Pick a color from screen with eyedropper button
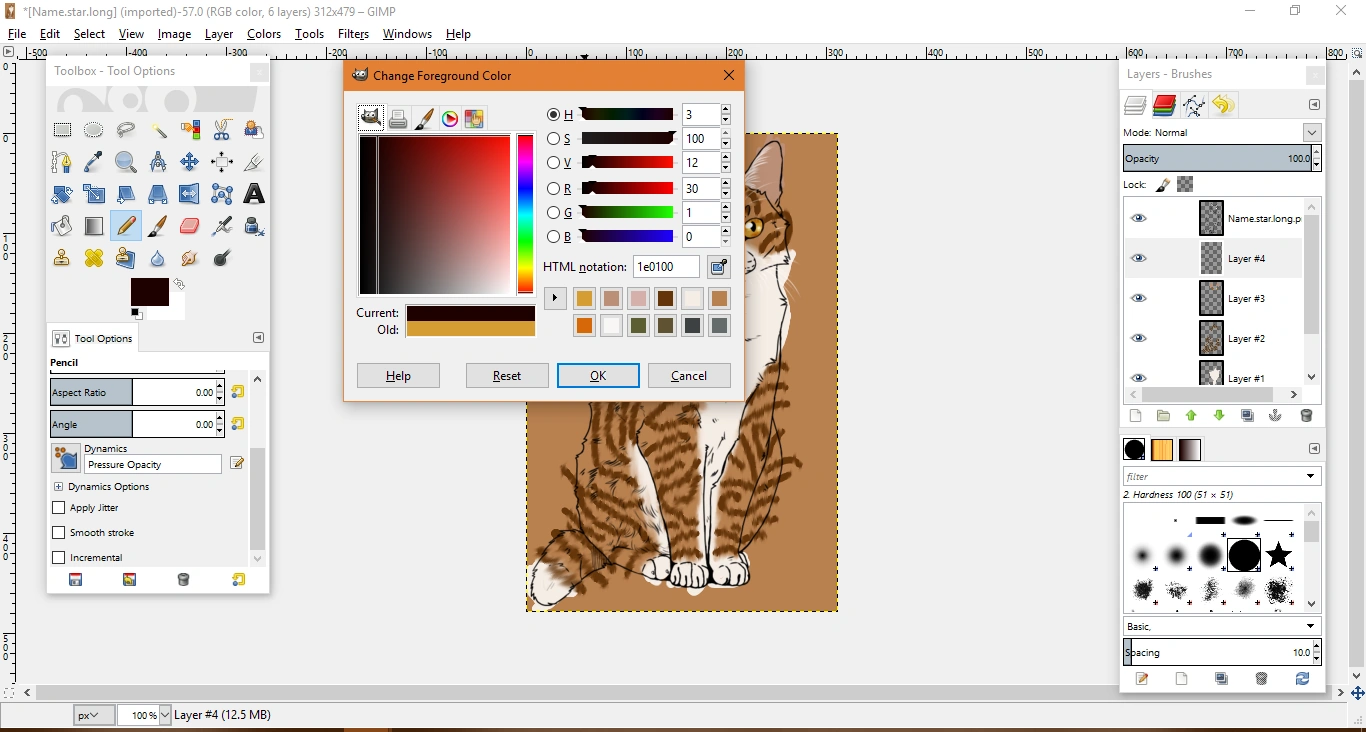This screenshot has width=1366, height=732. click(x=718, y=267)
